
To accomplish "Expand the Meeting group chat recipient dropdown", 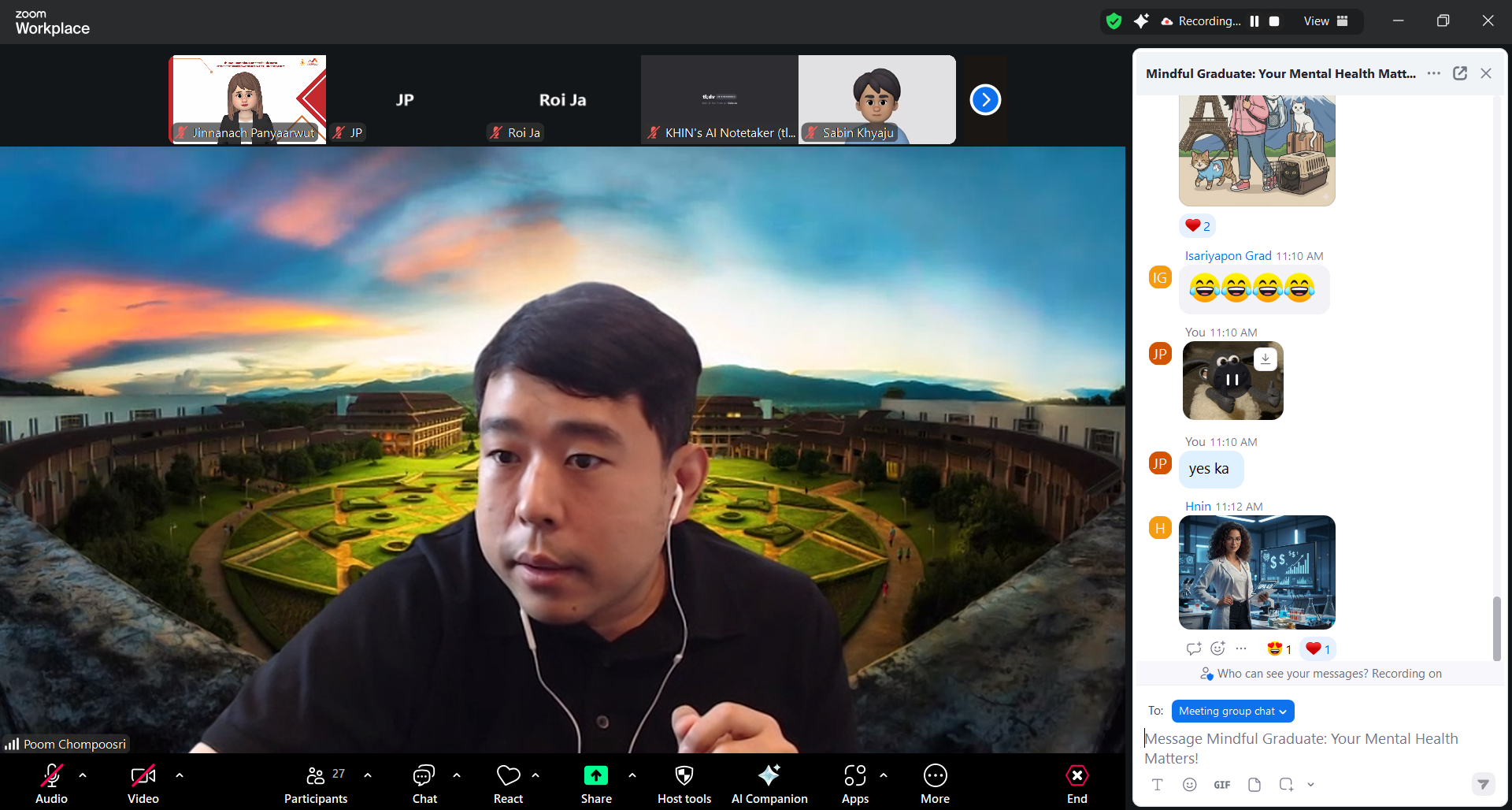I will coord(1232,711).
